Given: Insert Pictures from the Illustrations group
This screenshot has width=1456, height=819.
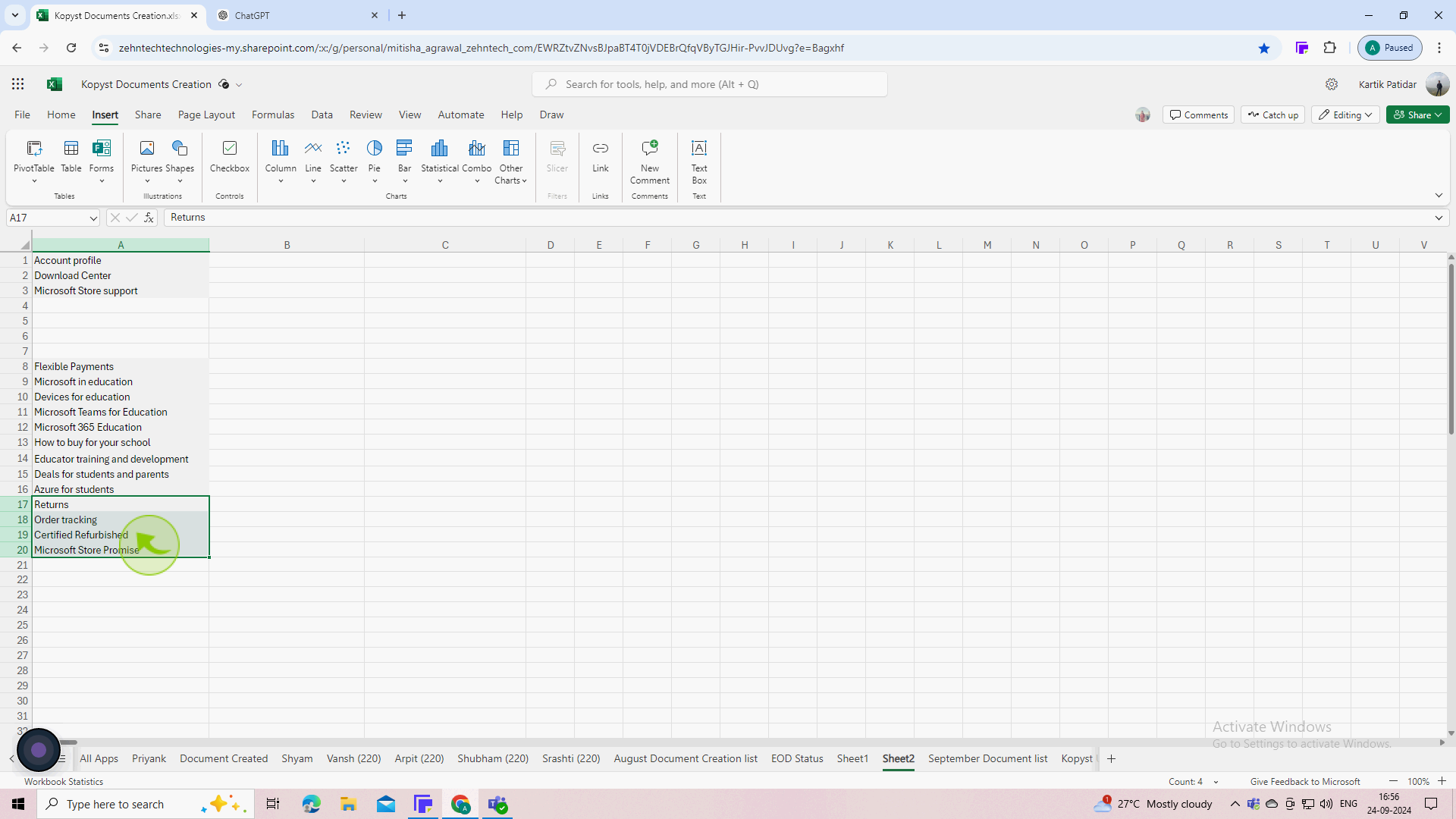Looking at the screenshot, I should coord(147,161).
